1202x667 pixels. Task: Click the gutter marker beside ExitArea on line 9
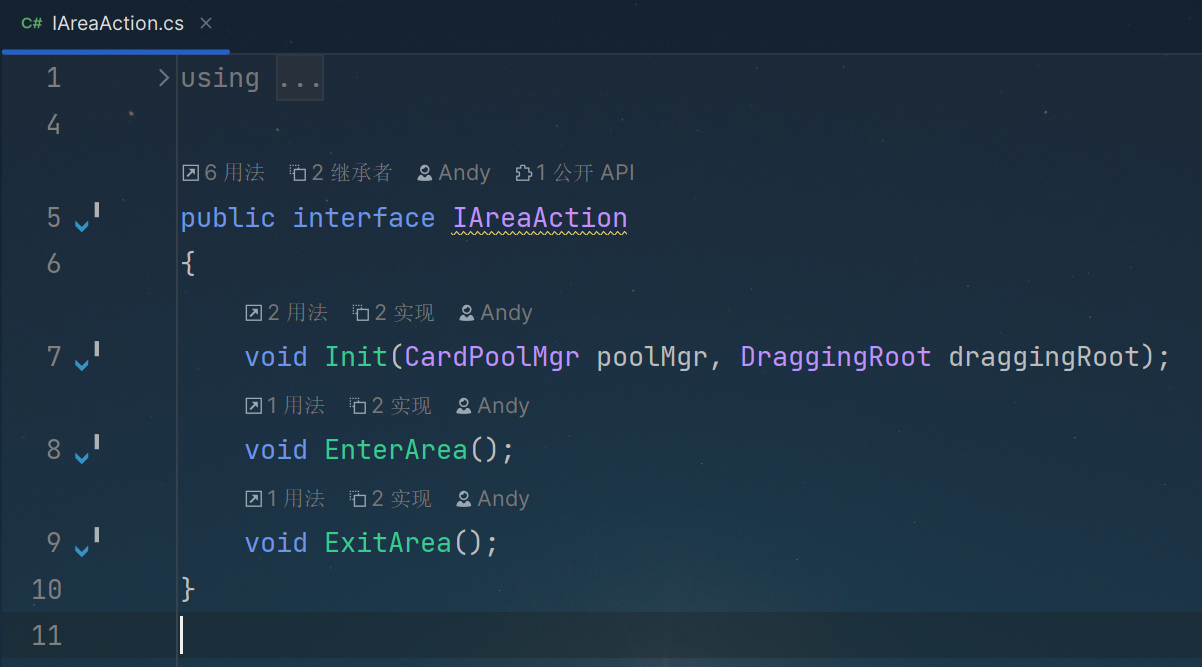pyautogui.click(x=86, y=543)
